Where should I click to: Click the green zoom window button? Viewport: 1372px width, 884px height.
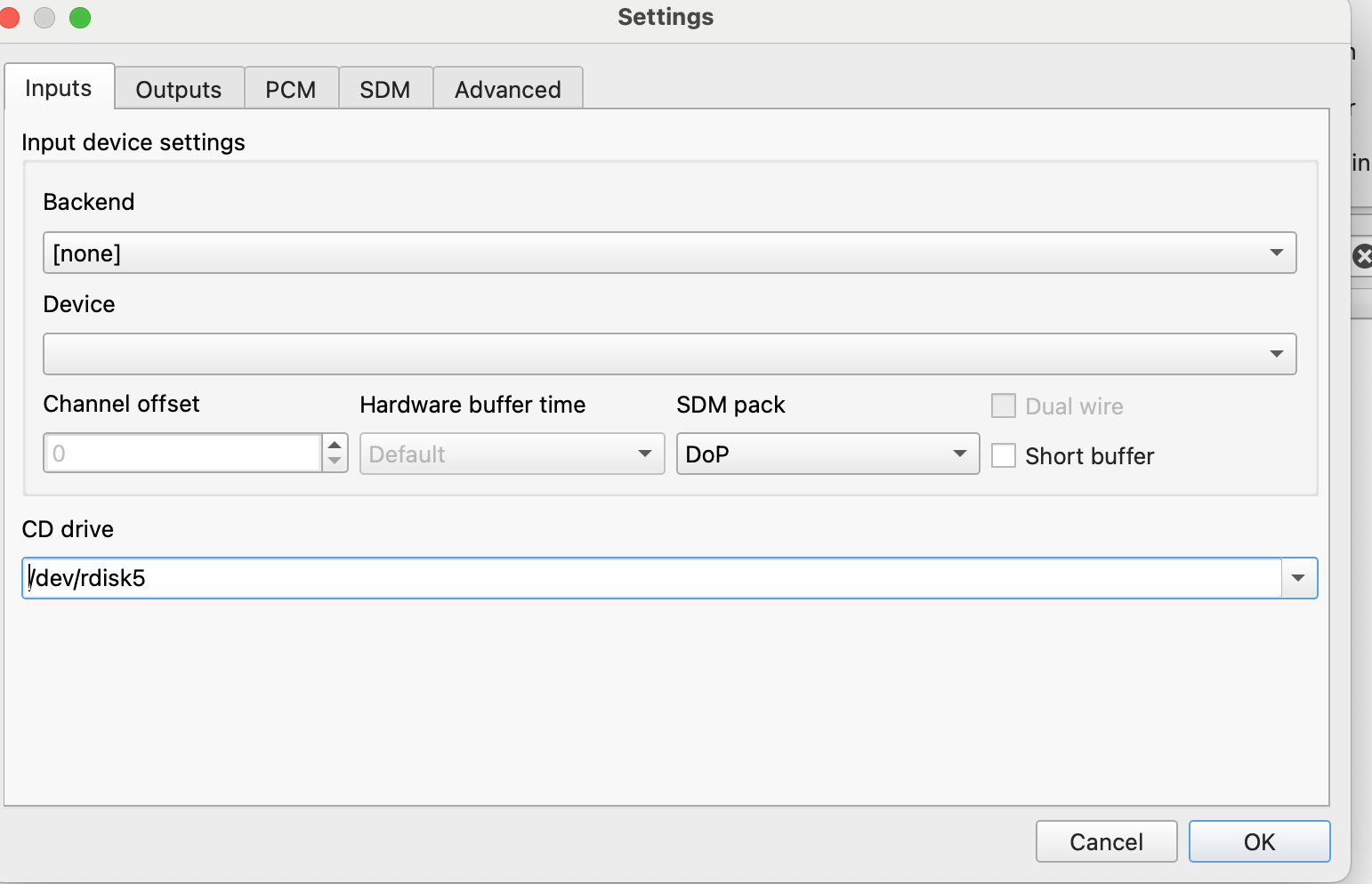pyautogui.click(x=80, y=17)
